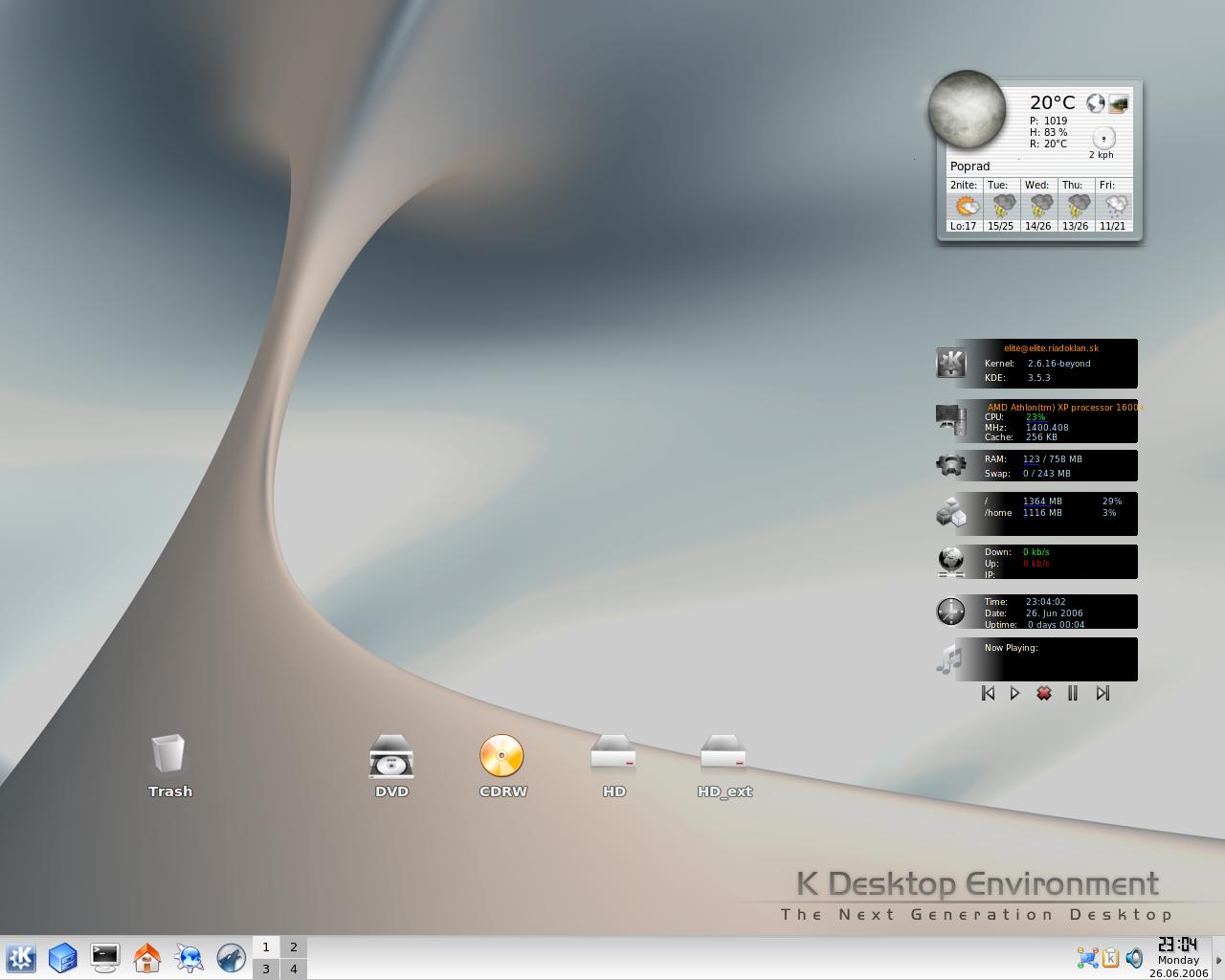Switch to virtual desktop 1

[x=266, y=947]
